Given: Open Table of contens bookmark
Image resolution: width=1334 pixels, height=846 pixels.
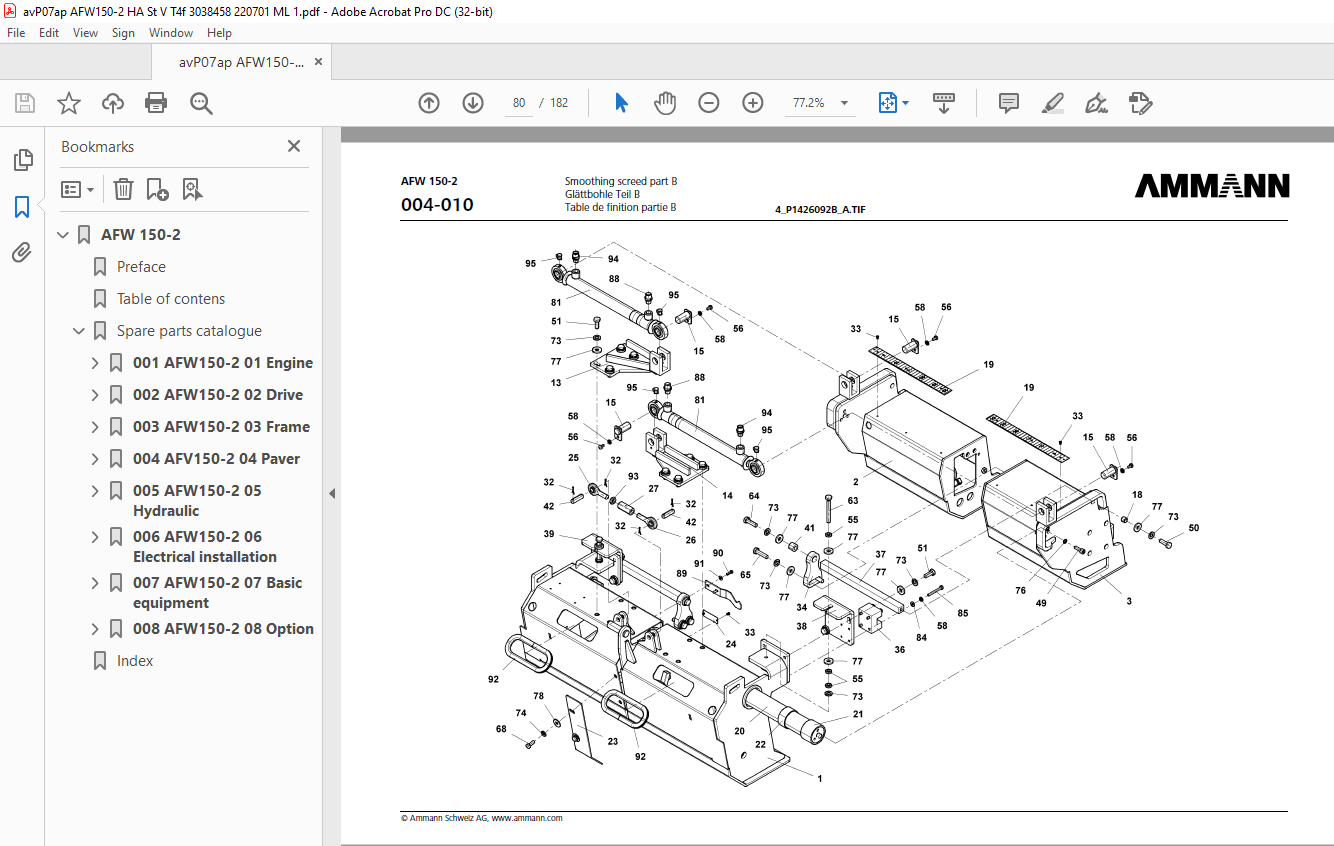Looking at the screenshot, I should (x=171, y=299).
